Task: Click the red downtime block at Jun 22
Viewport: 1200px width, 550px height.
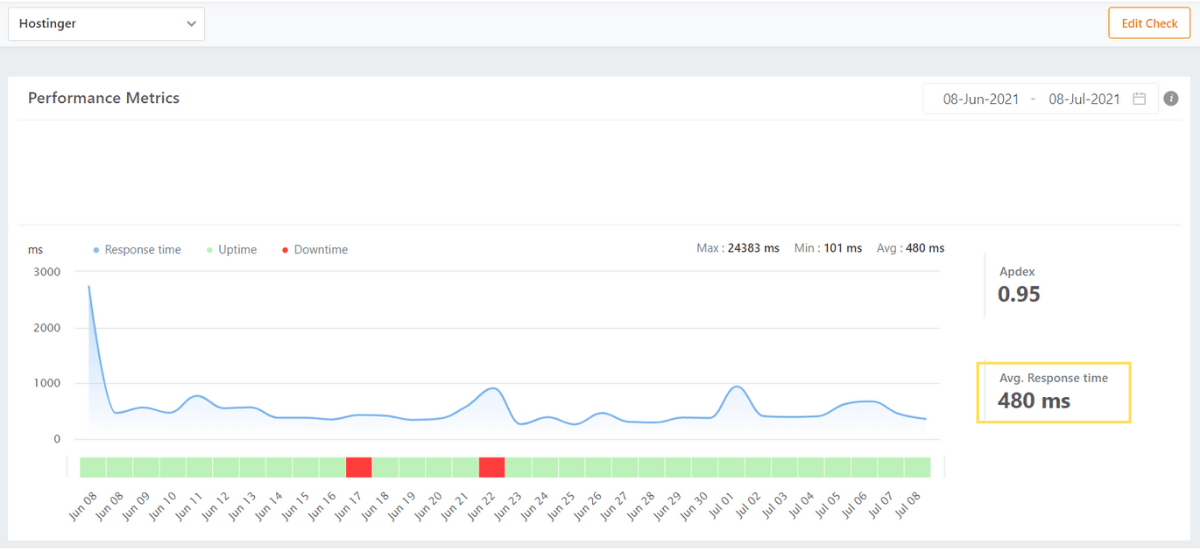Action: click(x=492, y=467)
